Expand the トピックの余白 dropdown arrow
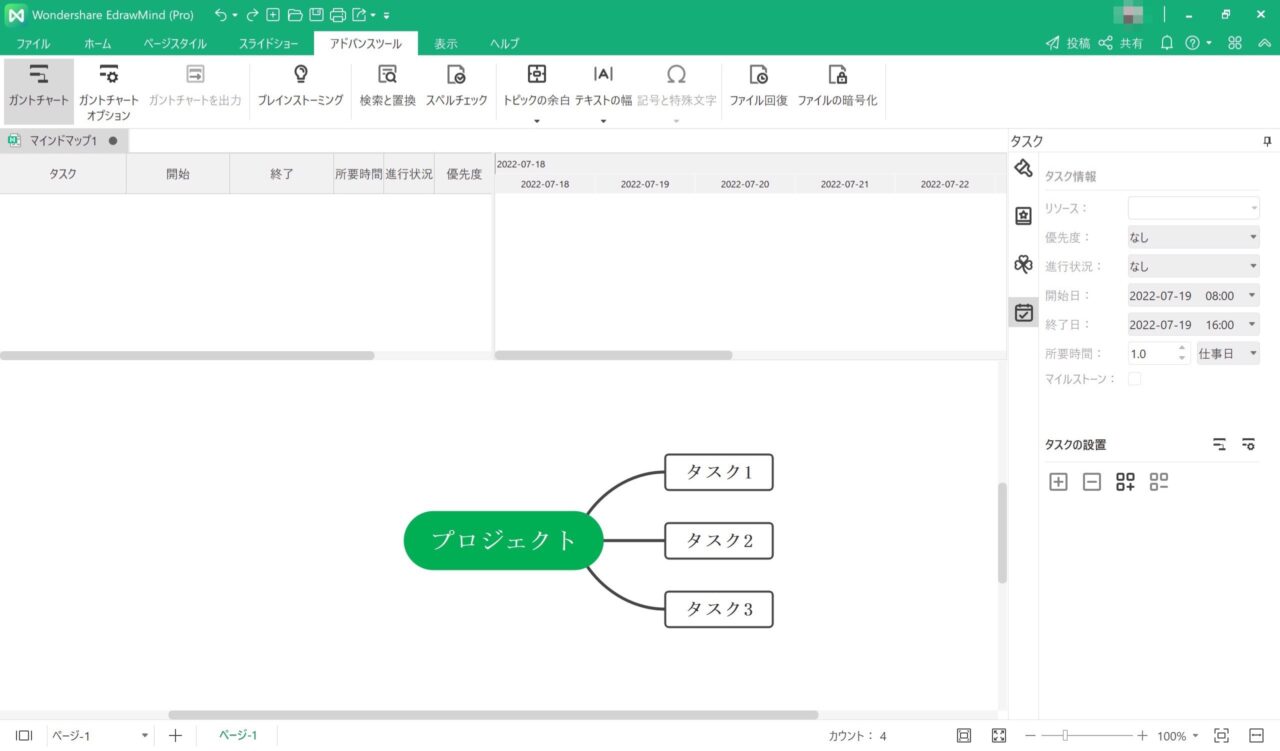The height and width of the screenshot is (751, 1280). tap(536, 122)
